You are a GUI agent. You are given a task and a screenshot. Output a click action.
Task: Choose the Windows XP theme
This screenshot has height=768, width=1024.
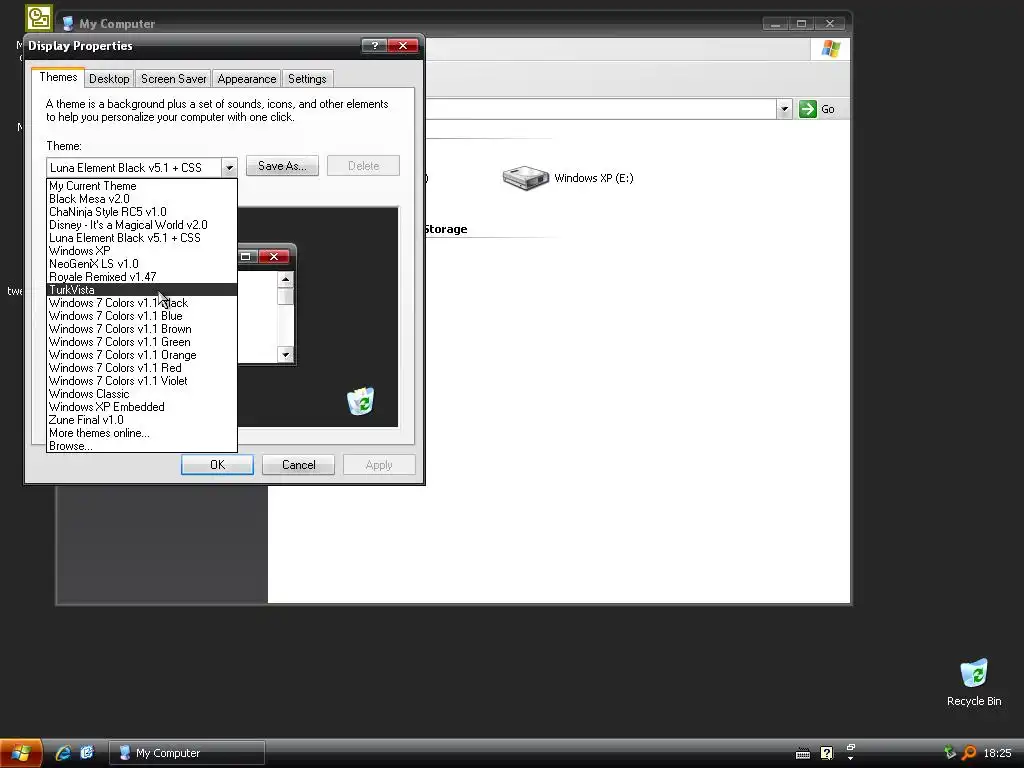(142, 251)
